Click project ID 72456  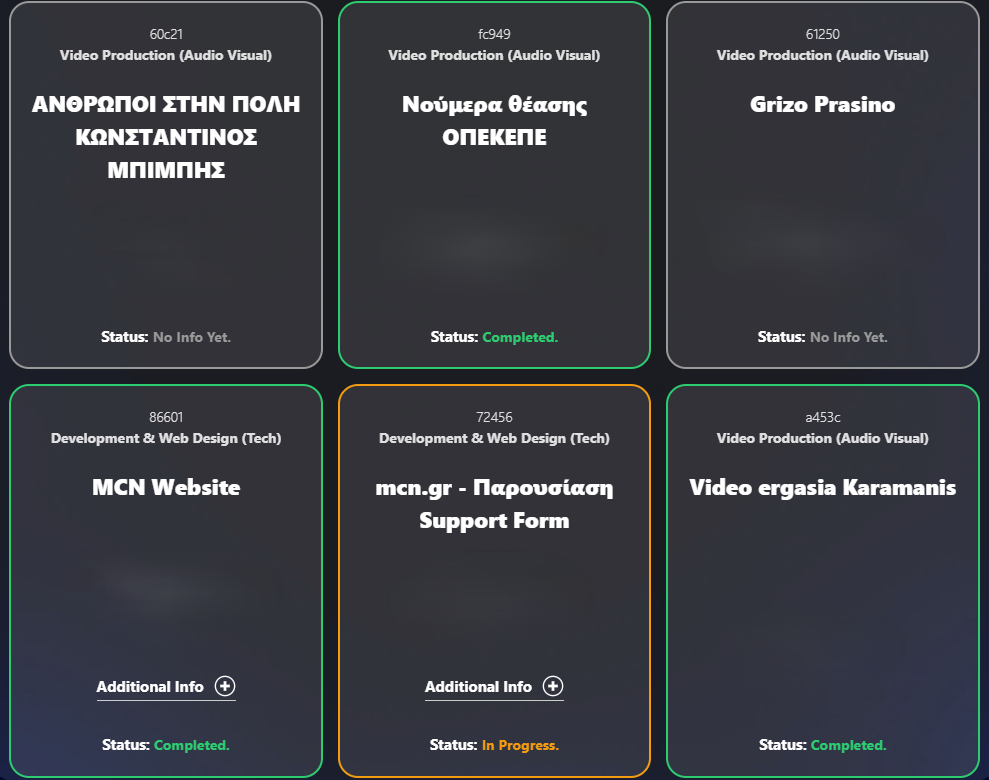pyautogui.click(x=494, y=417)
